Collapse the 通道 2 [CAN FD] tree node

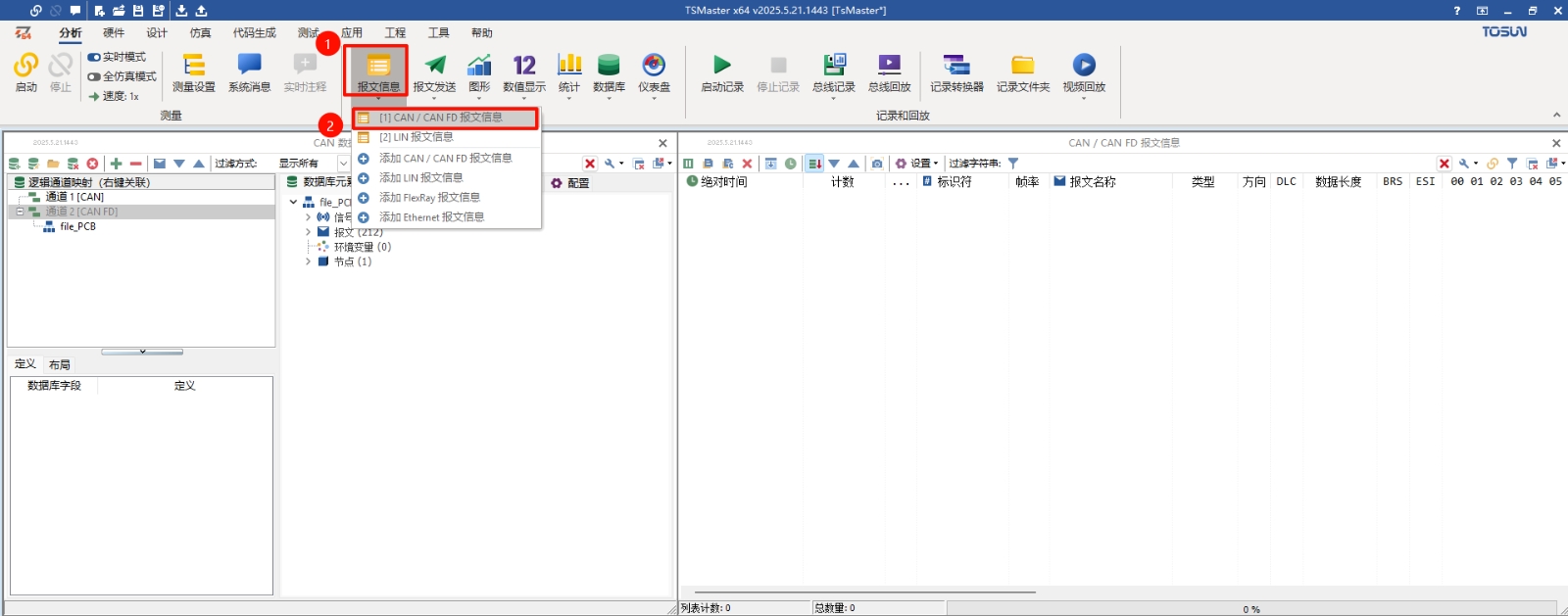pos(20,212)
